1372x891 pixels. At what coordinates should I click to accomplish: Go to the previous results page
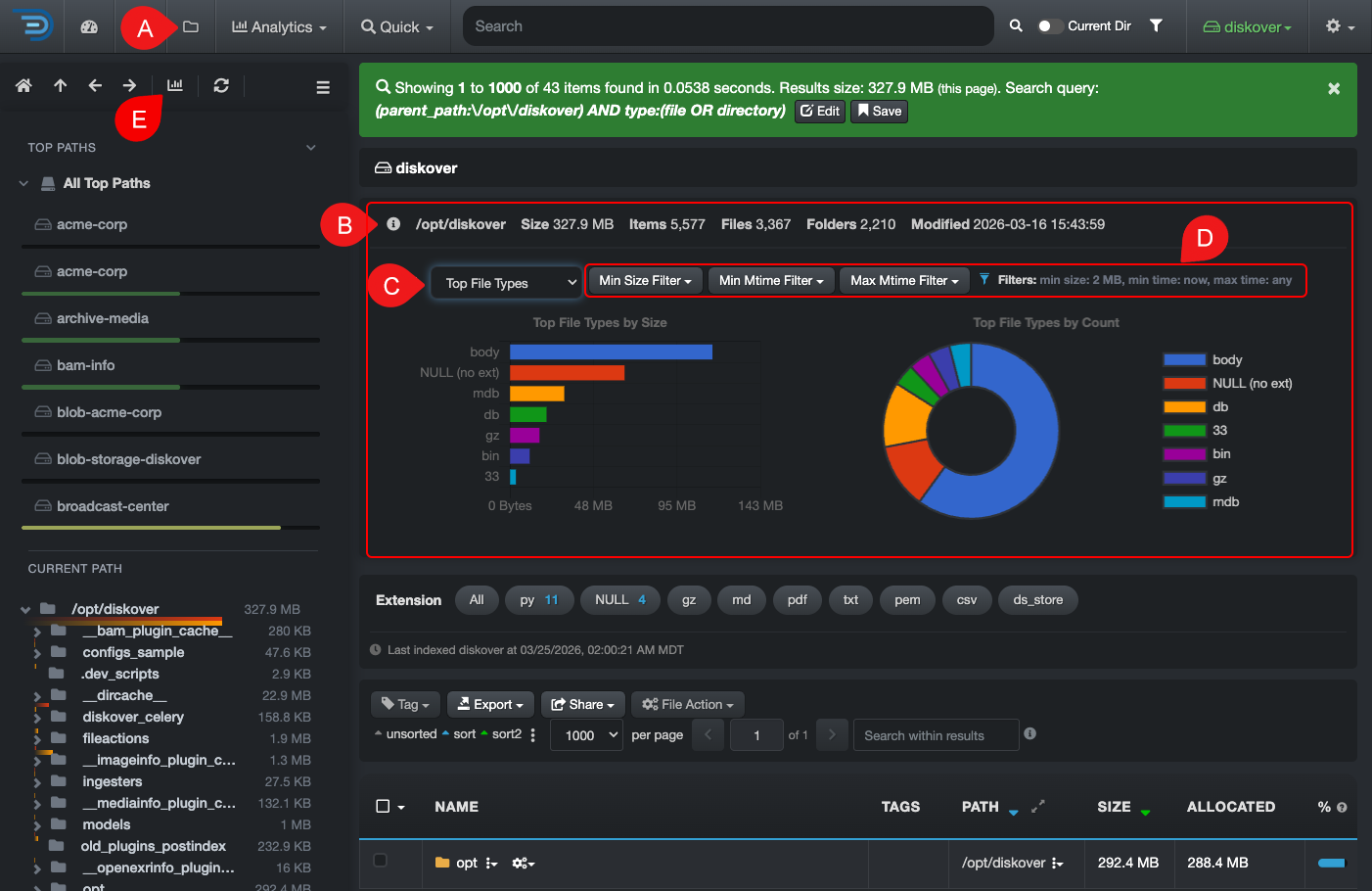coord(709,734)
